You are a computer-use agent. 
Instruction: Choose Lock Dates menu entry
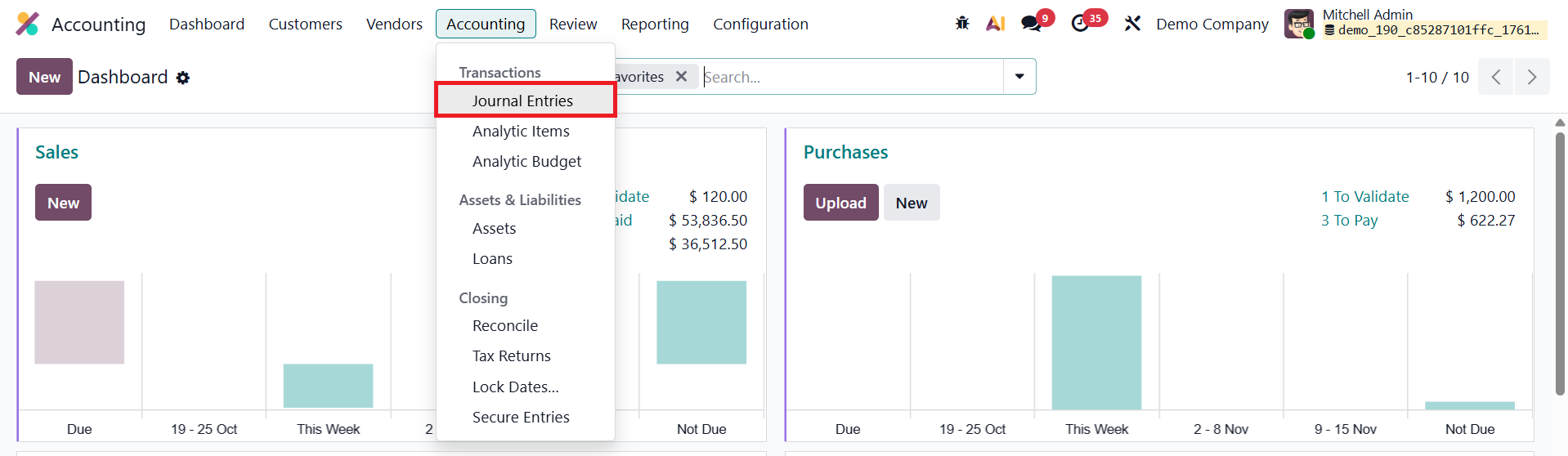[515, 387]
